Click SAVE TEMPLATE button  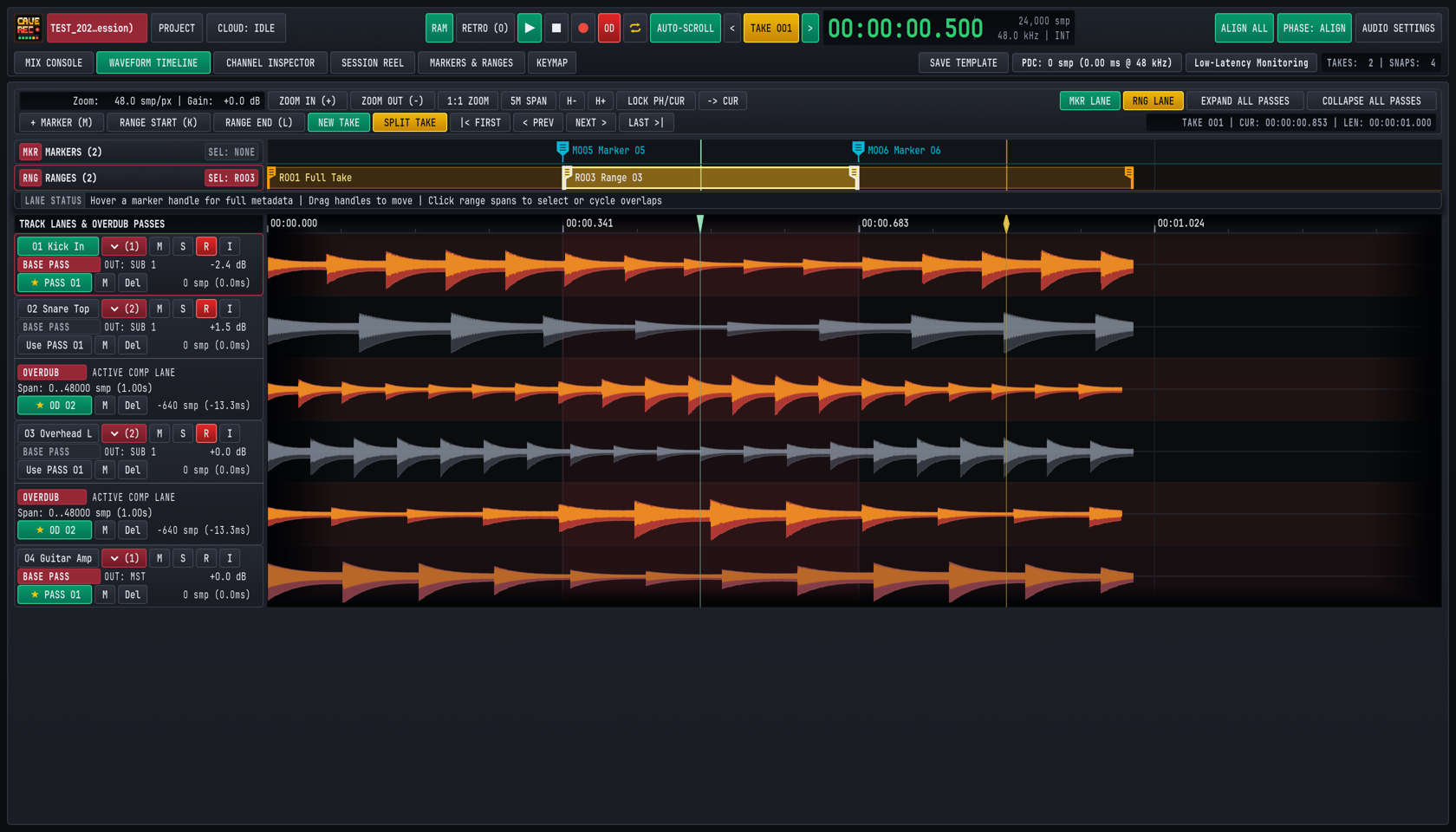pyautogui.click(x=964, y=62)
